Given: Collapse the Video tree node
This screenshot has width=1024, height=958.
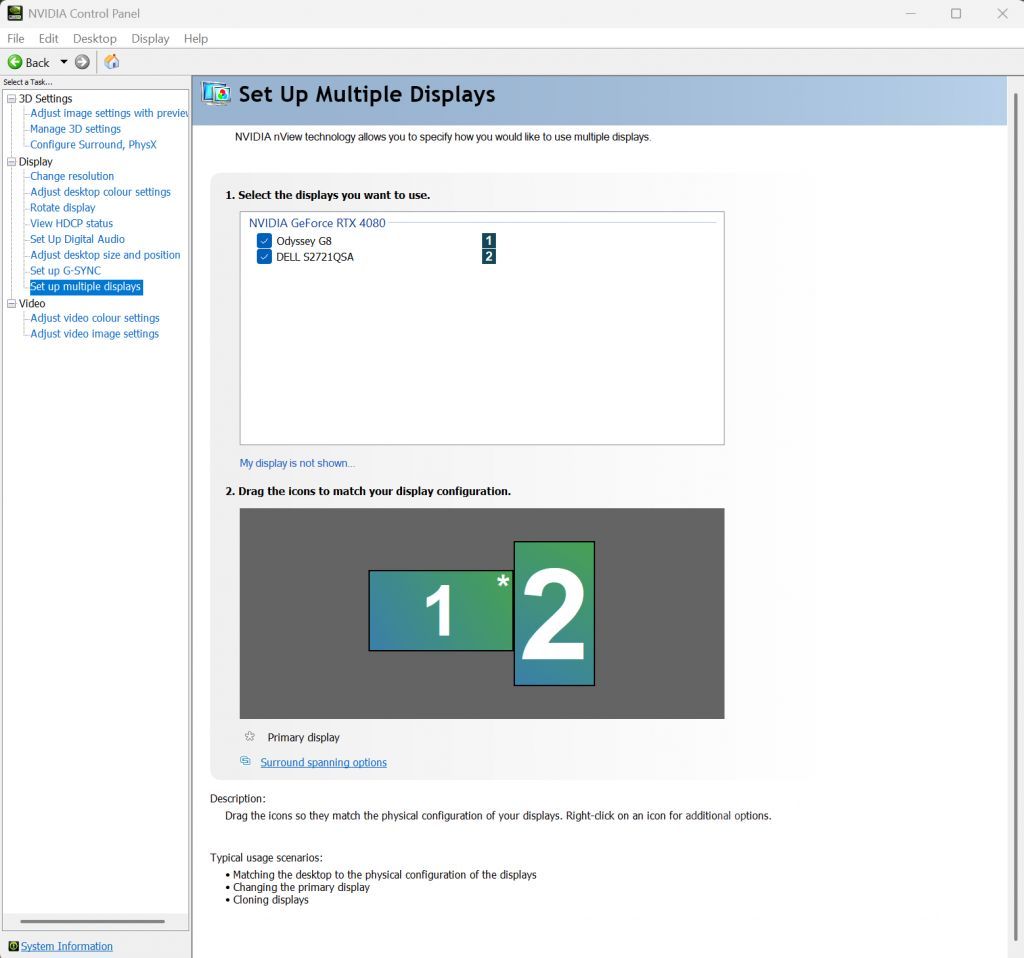Looking at the screenshot, I should [11, 304].
